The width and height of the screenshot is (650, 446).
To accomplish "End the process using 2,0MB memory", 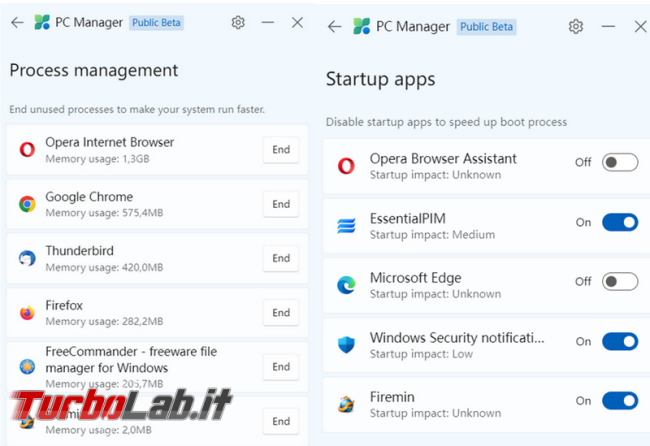I will pyautogui.click(x=281, y=421).
